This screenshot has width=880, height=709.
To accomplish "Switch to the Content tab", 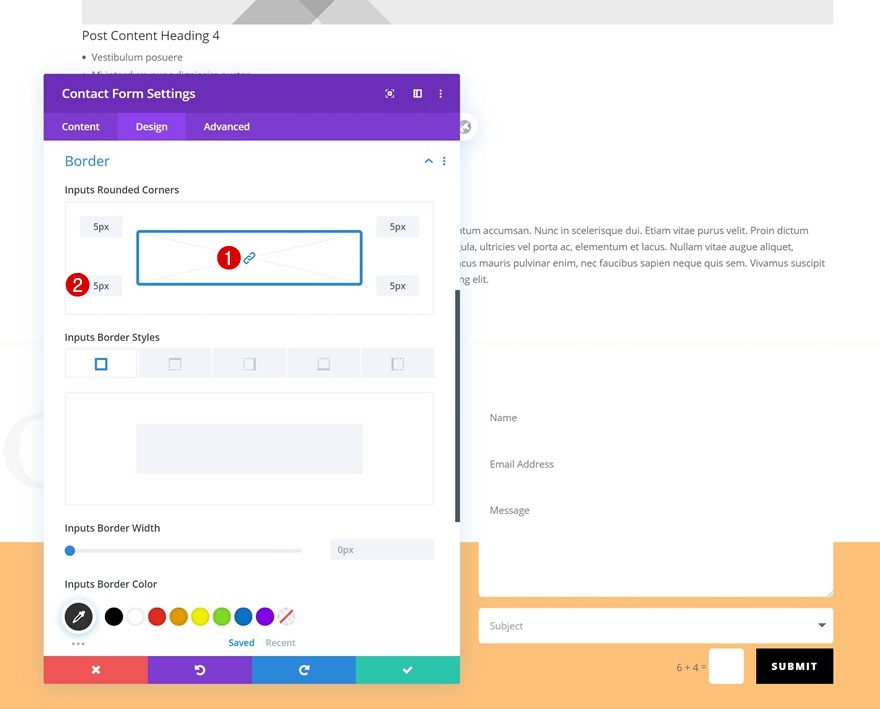I will (x=80, y=126).
